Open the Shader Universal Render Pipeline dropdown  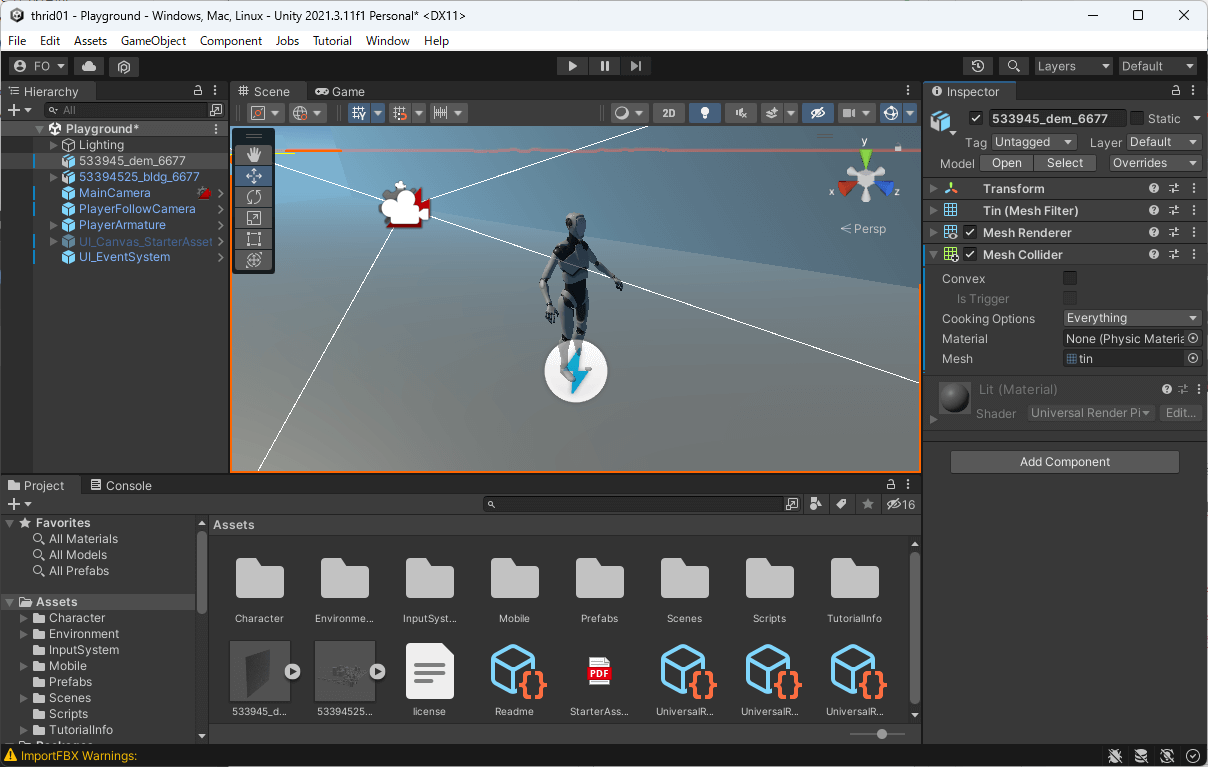pos(1091,413)
